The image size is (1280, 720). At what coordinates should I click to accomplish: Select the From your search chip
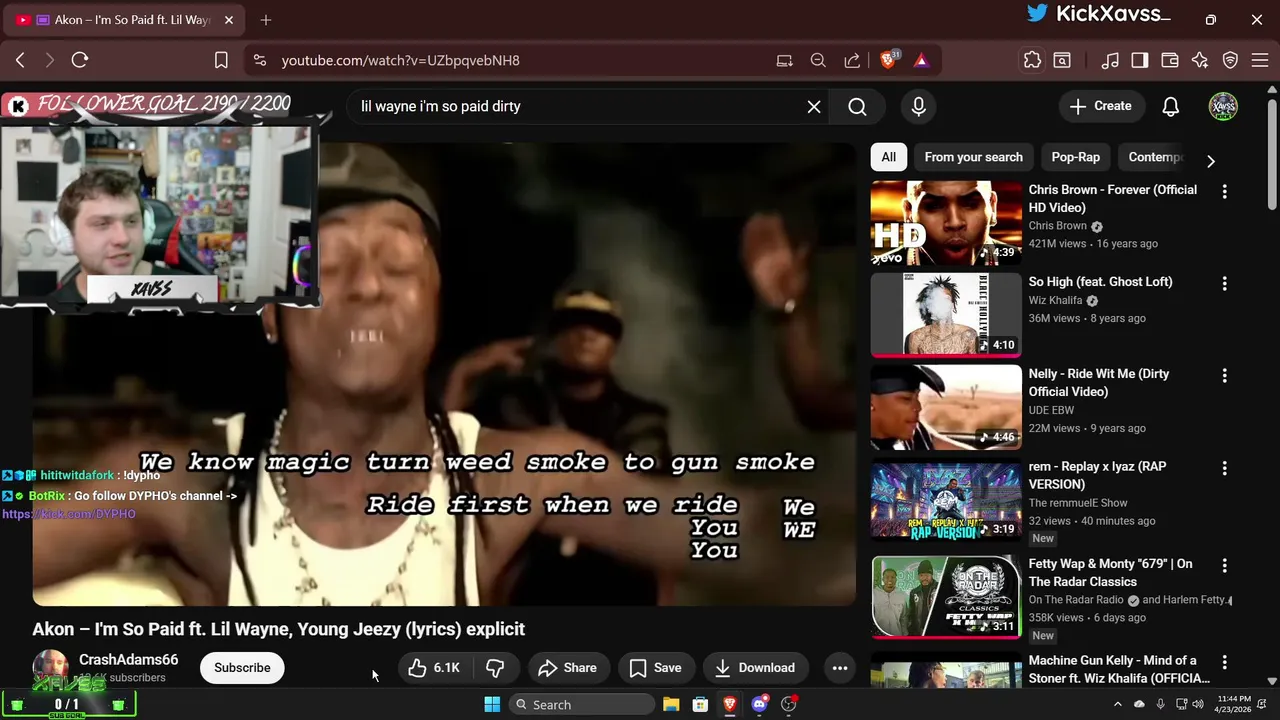click(x=973, y=157)
